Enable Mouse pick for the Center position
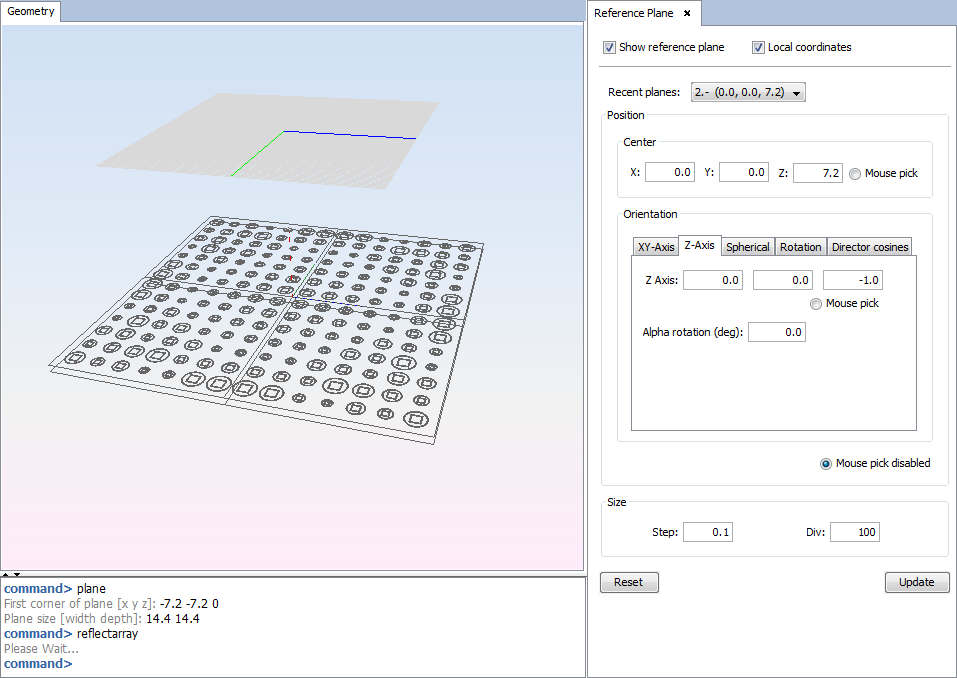Image resolution: width=957 pixels, height=678 pixels. click(855, 173)
